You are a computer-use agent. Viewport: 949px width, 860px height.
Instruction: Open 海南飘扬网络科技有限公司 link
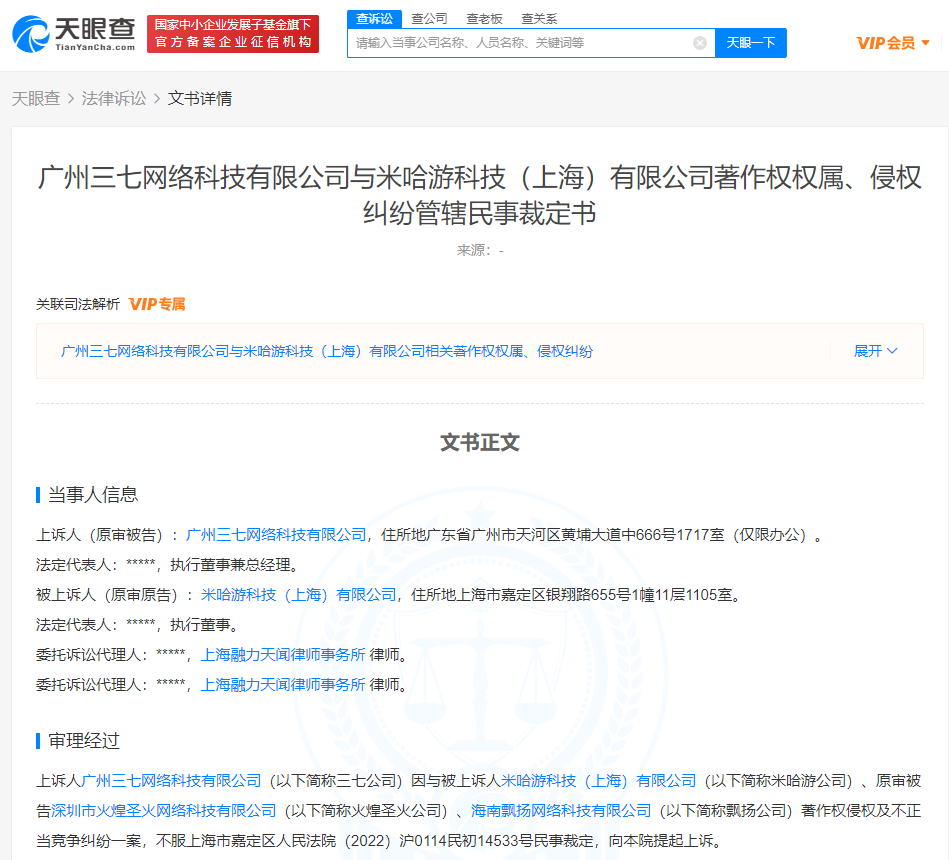(x=561, y=810)
